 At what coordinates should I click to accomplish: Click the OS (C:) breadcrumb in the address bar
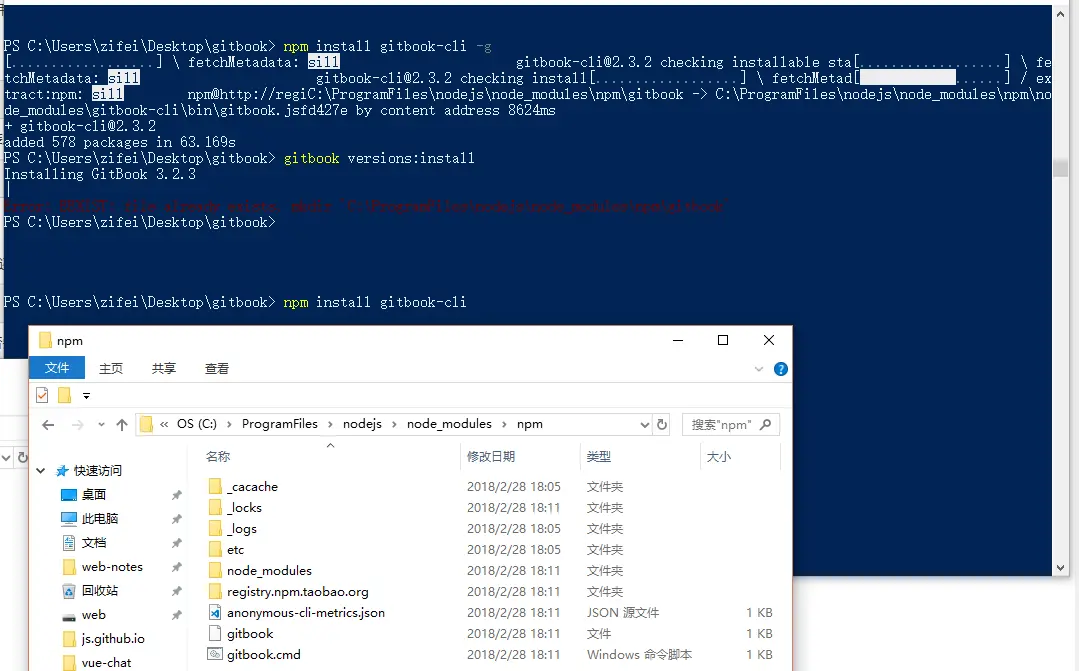click(197, 424)
